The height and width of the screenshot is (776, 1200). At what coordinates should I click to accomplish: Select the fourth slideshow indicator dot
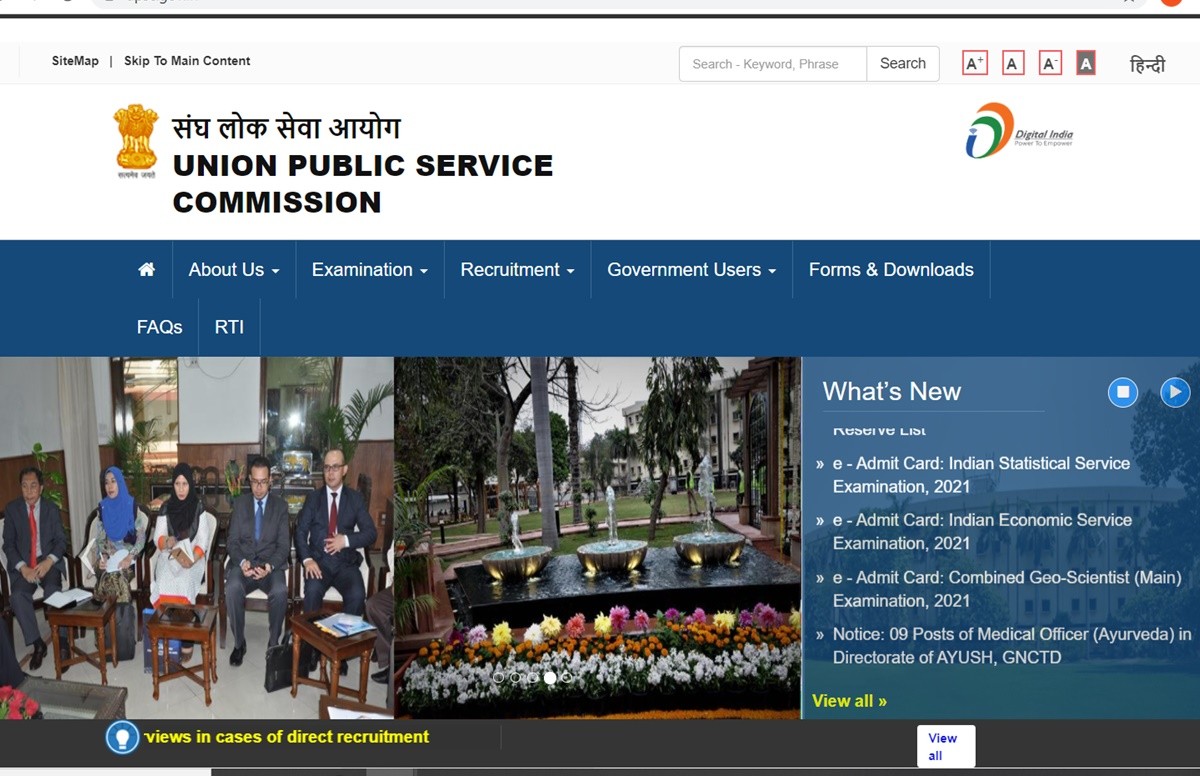[549, 678]
